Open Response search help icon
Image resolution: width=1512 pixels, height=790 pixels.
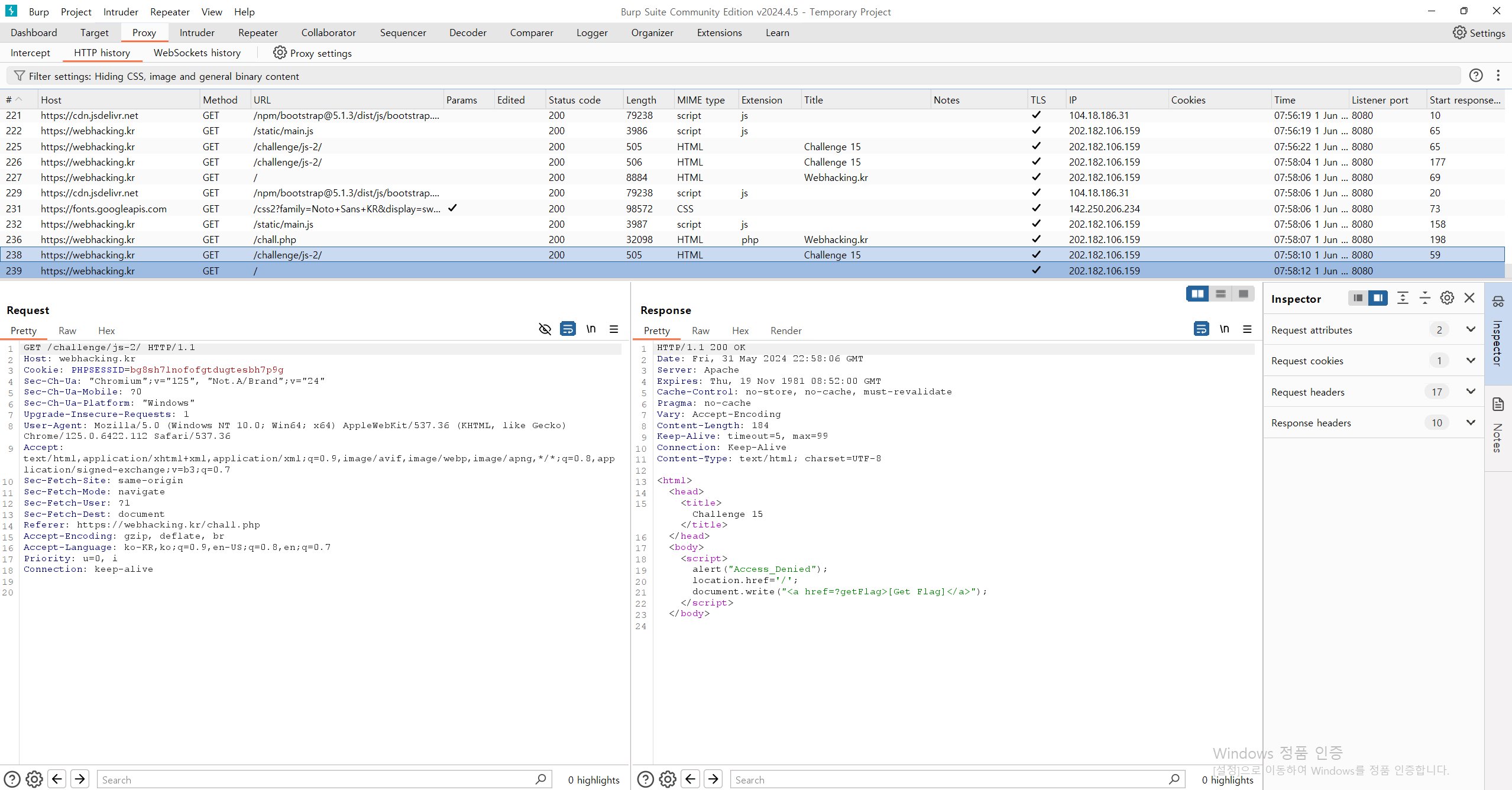(x=646, y=779)
